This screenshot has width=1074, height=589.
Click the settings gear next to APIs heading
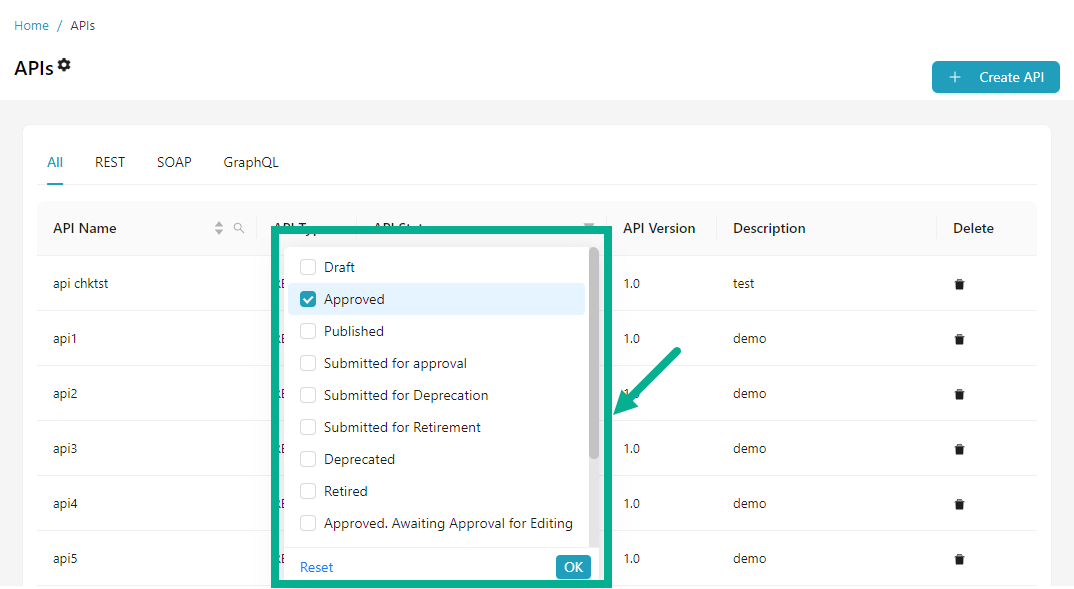64,65
